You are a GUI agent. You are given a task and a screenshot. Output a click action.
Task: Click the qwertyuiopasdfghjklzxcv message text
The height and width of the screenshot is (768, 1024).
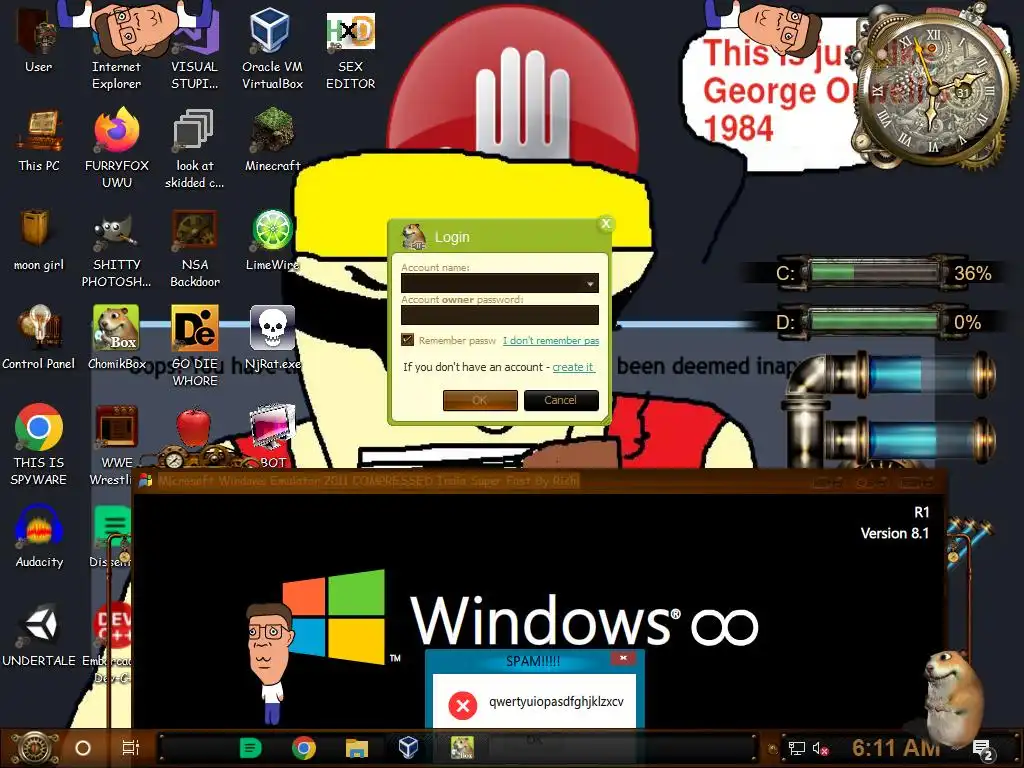556,701
